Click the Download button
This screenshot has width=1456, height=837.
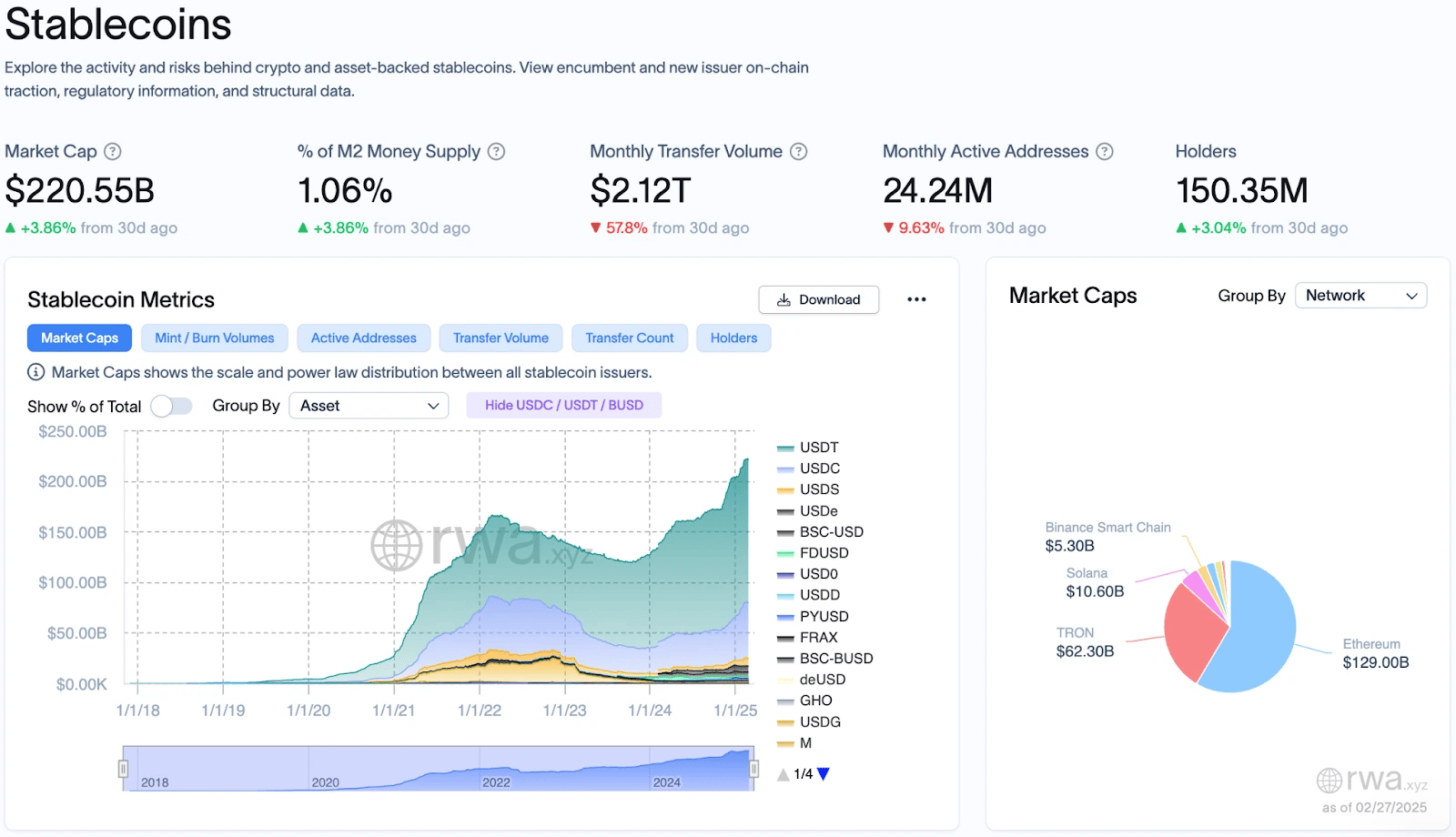point(817,299)
